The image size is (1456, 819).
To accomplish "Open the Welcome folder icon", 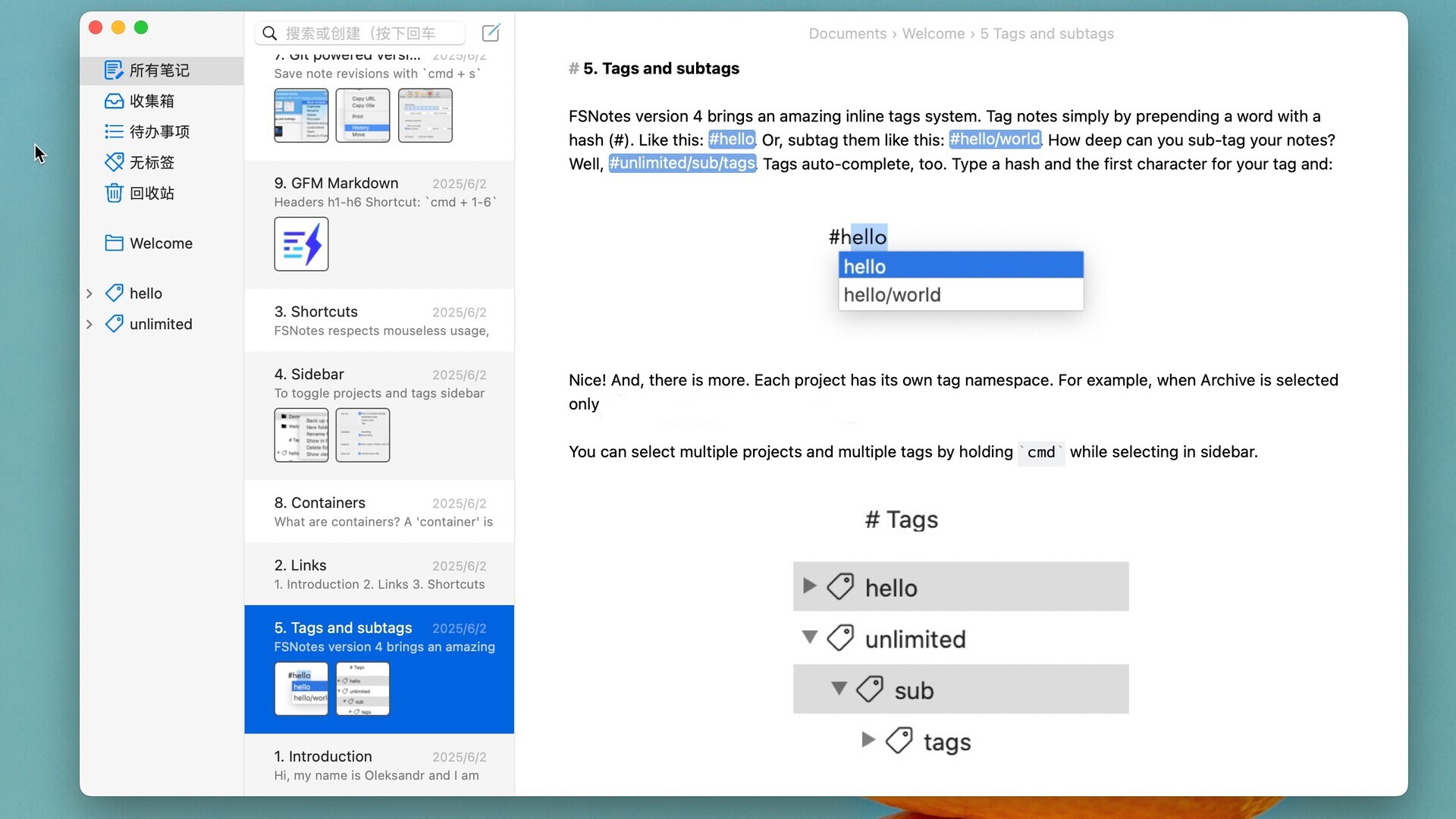I will coord(114,243).
